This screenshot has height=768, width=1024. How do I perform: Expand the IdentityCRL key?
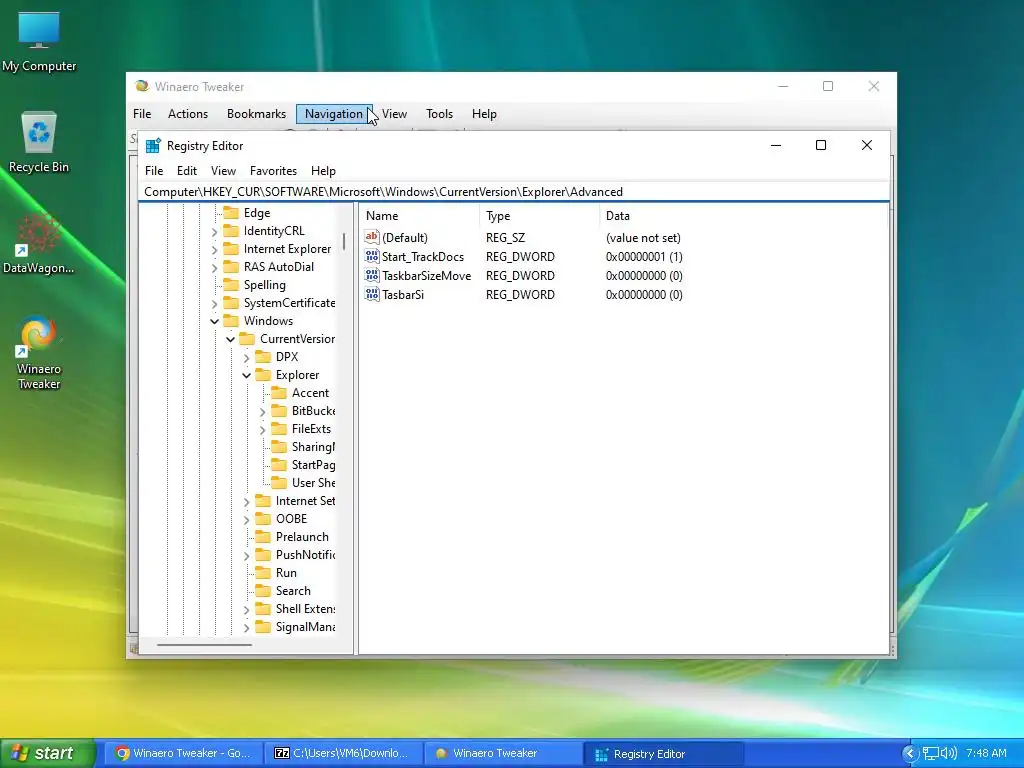click(x=214, y=231)
